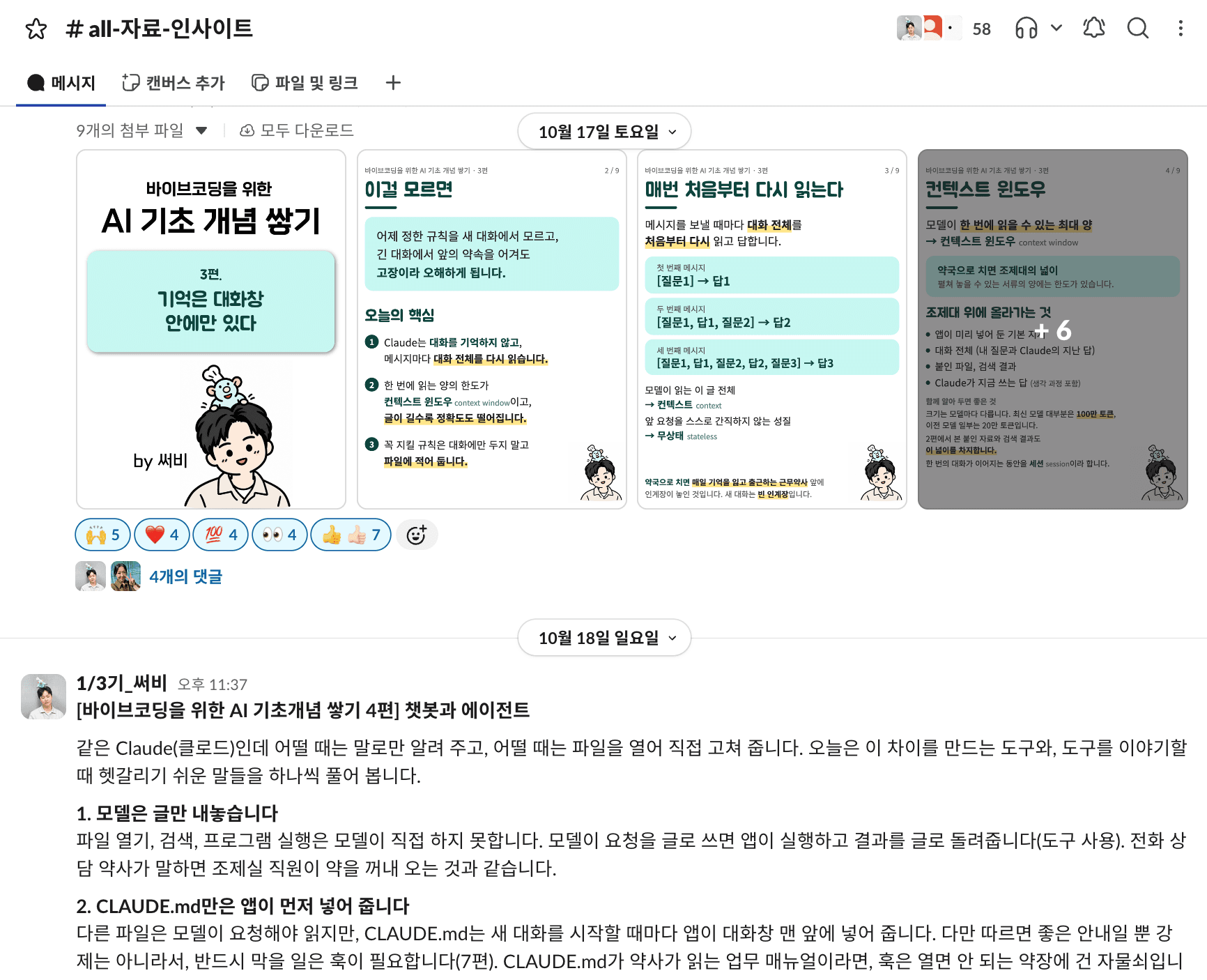Toggle the thumbs up reaction with 7
Image resolution: width=1207 pixels, height=980 pixels.
(351, 535)
